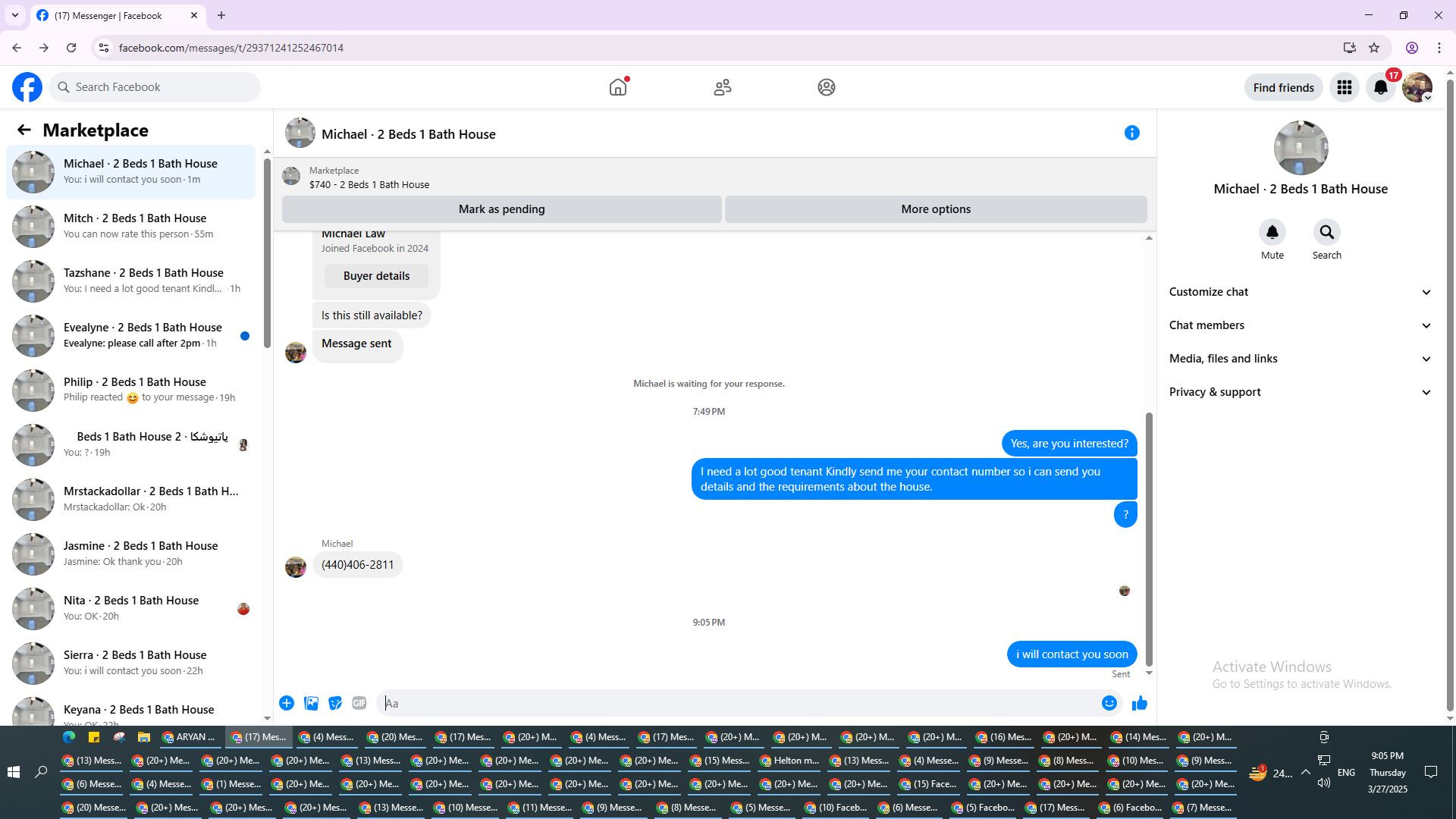
Task: Expand Customize chat section
Action: point(1301,292)
